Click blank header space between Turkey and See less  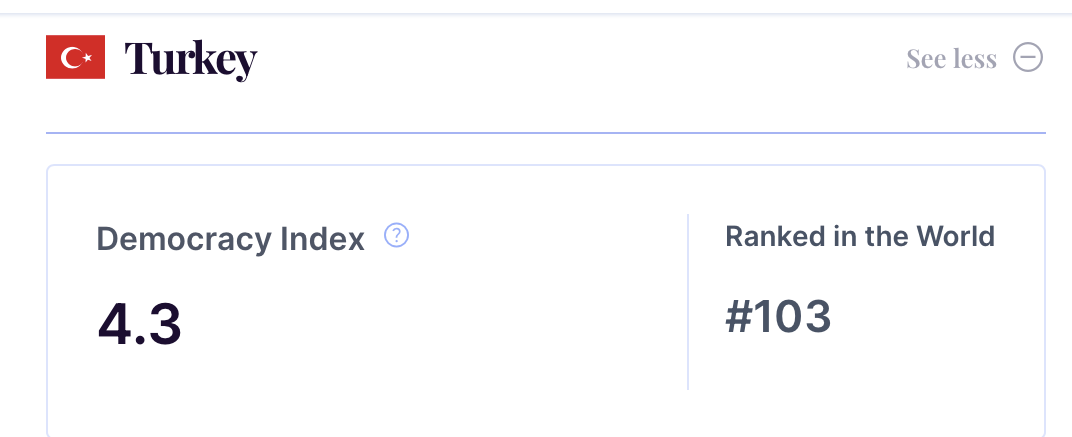click(x=581, y=59)
